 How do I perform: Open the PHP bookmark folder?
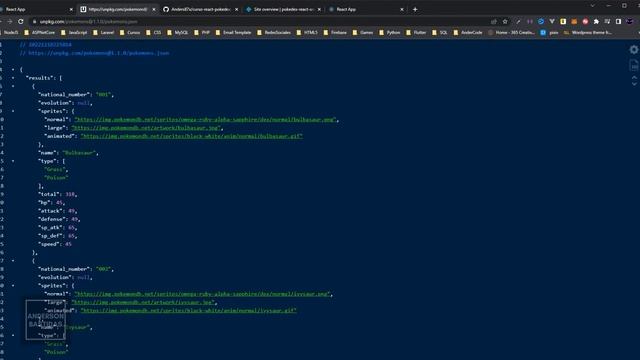point(202,32)
